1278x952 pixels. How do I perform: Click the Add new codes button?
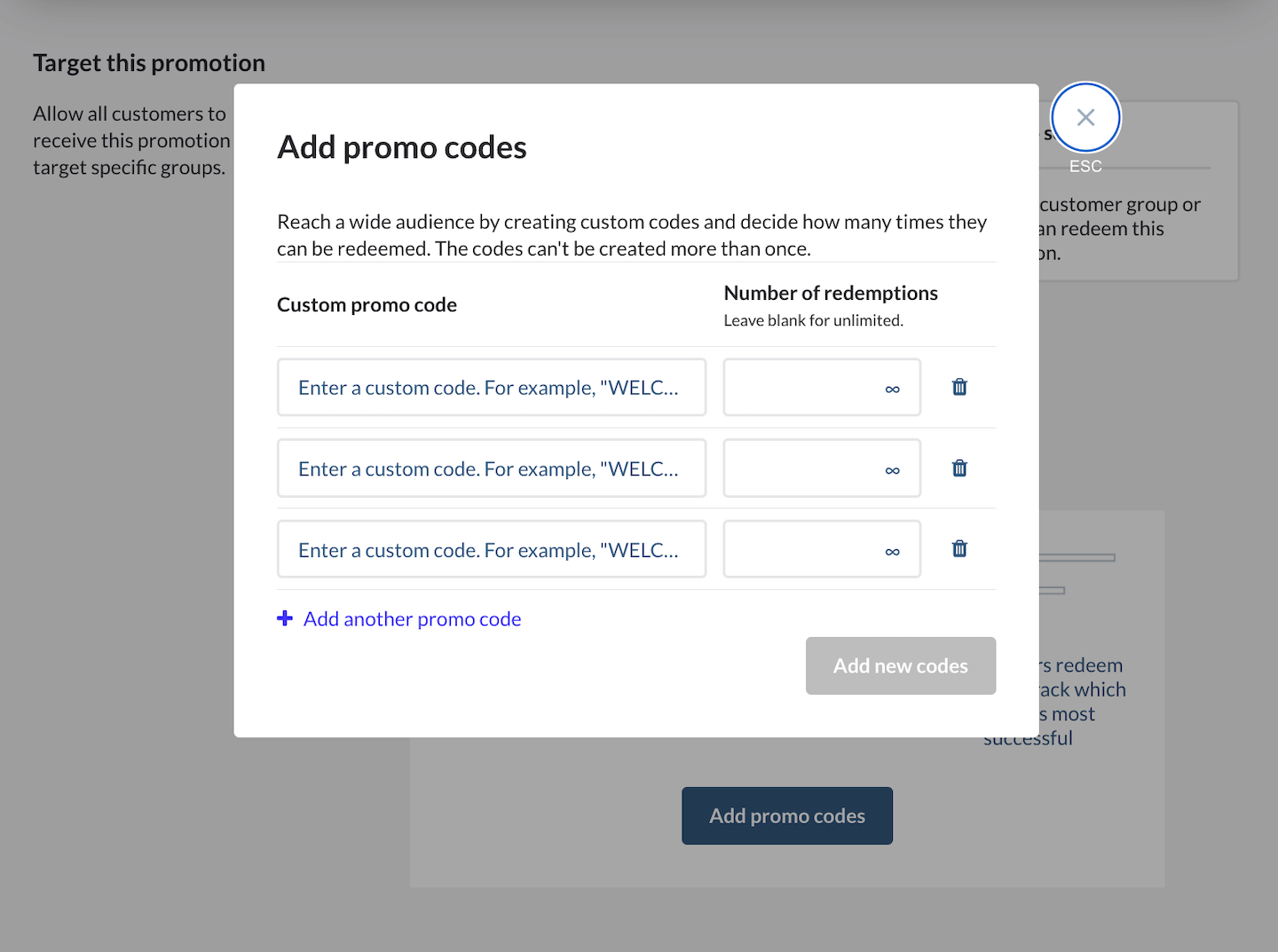[x=900, y=665]
